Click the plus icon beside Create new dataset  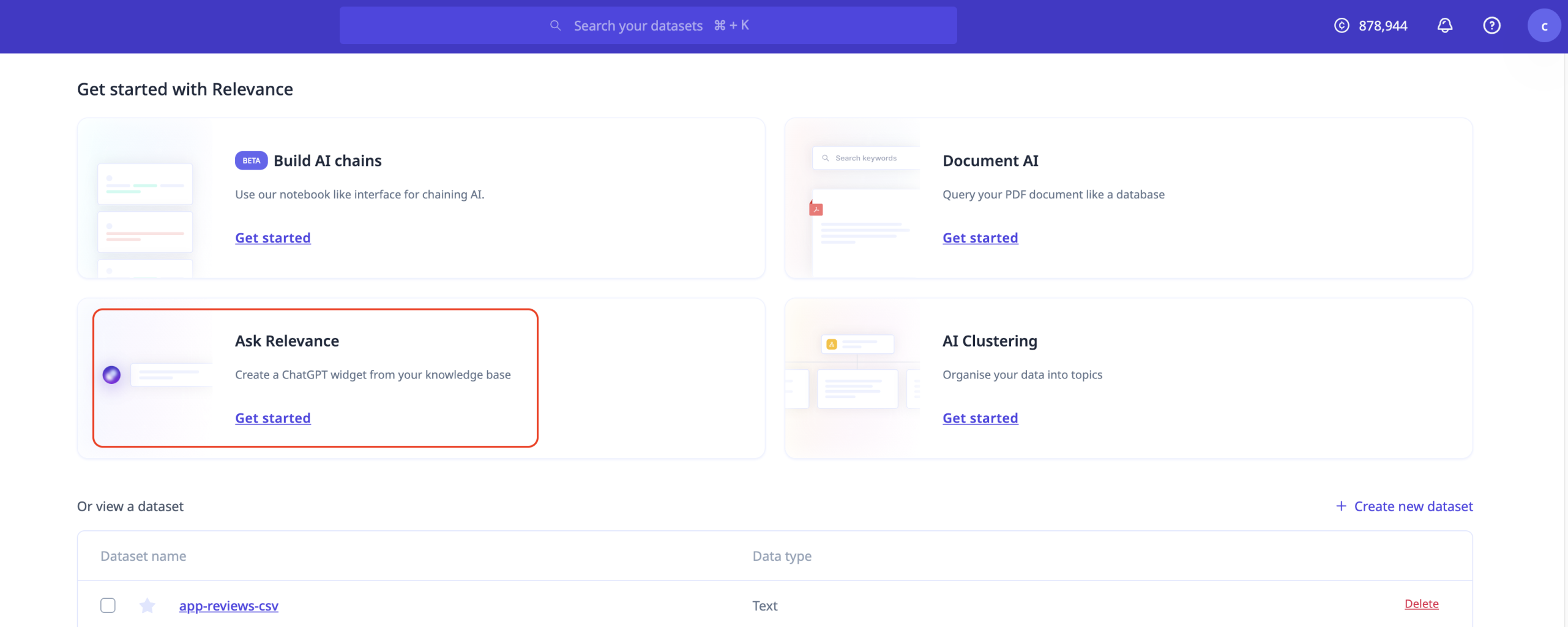tap(1341, 506)
